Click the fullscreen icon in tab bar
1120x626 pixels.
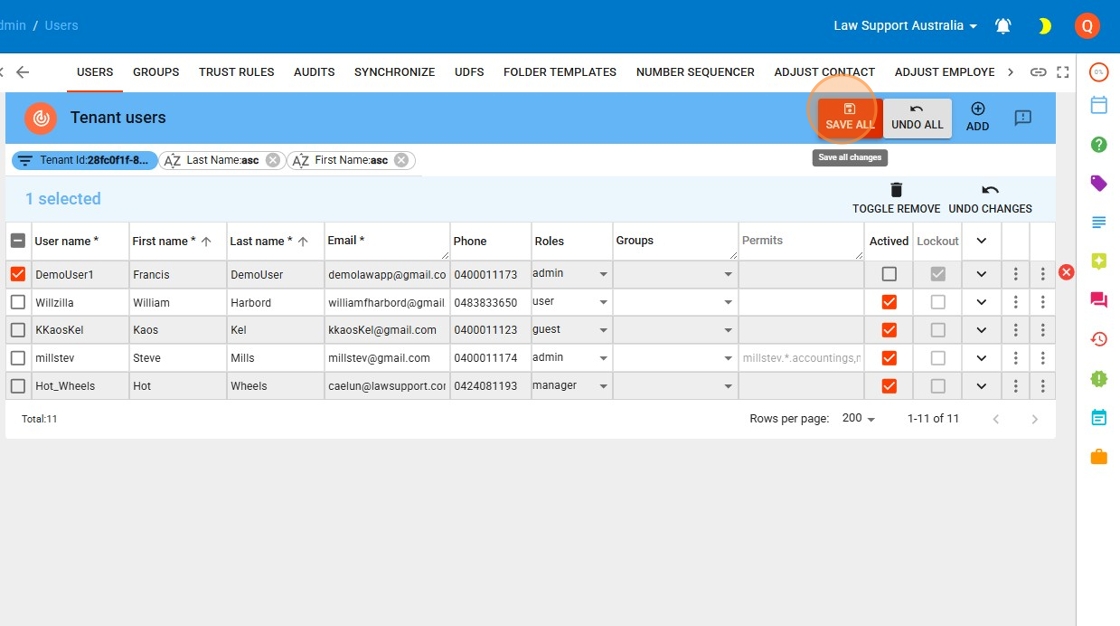click(x=1063, y=72)
